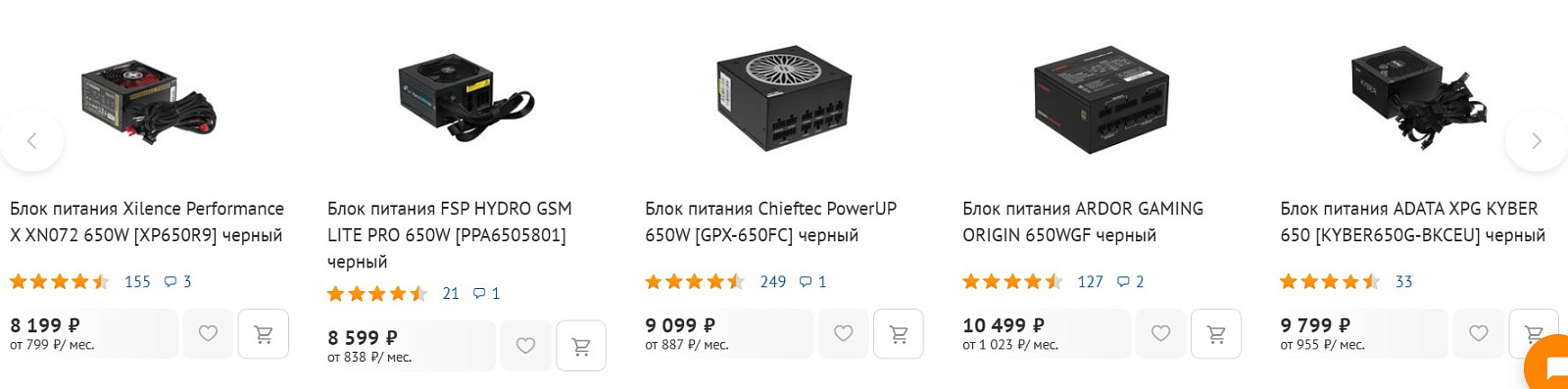The image size is (1568, 389).
Task: Open 3 comments for Xilence power supply
Action: 177,282
